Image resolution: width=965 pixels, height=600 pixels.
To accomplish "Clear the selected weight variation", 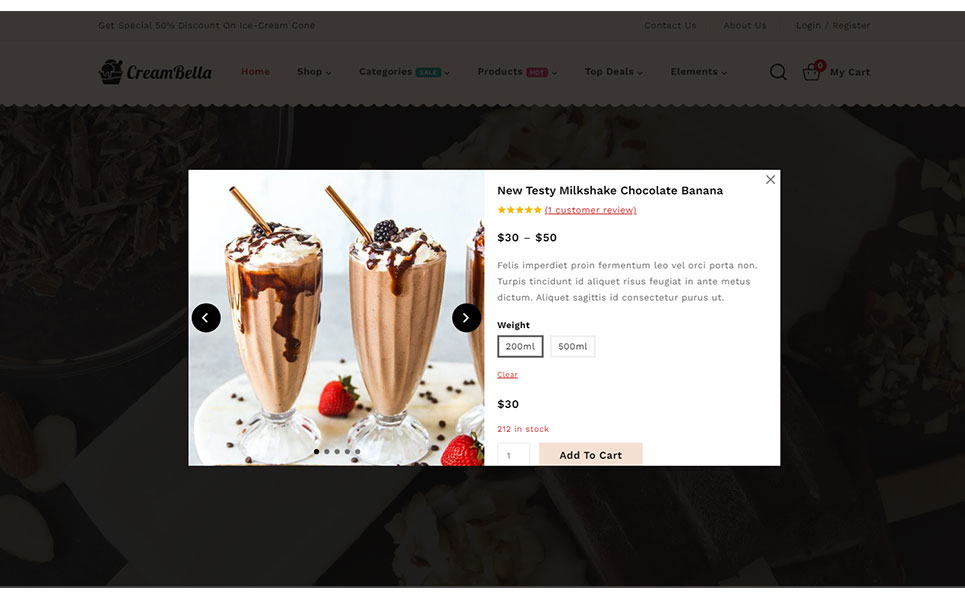I will (x=507, y=374).
